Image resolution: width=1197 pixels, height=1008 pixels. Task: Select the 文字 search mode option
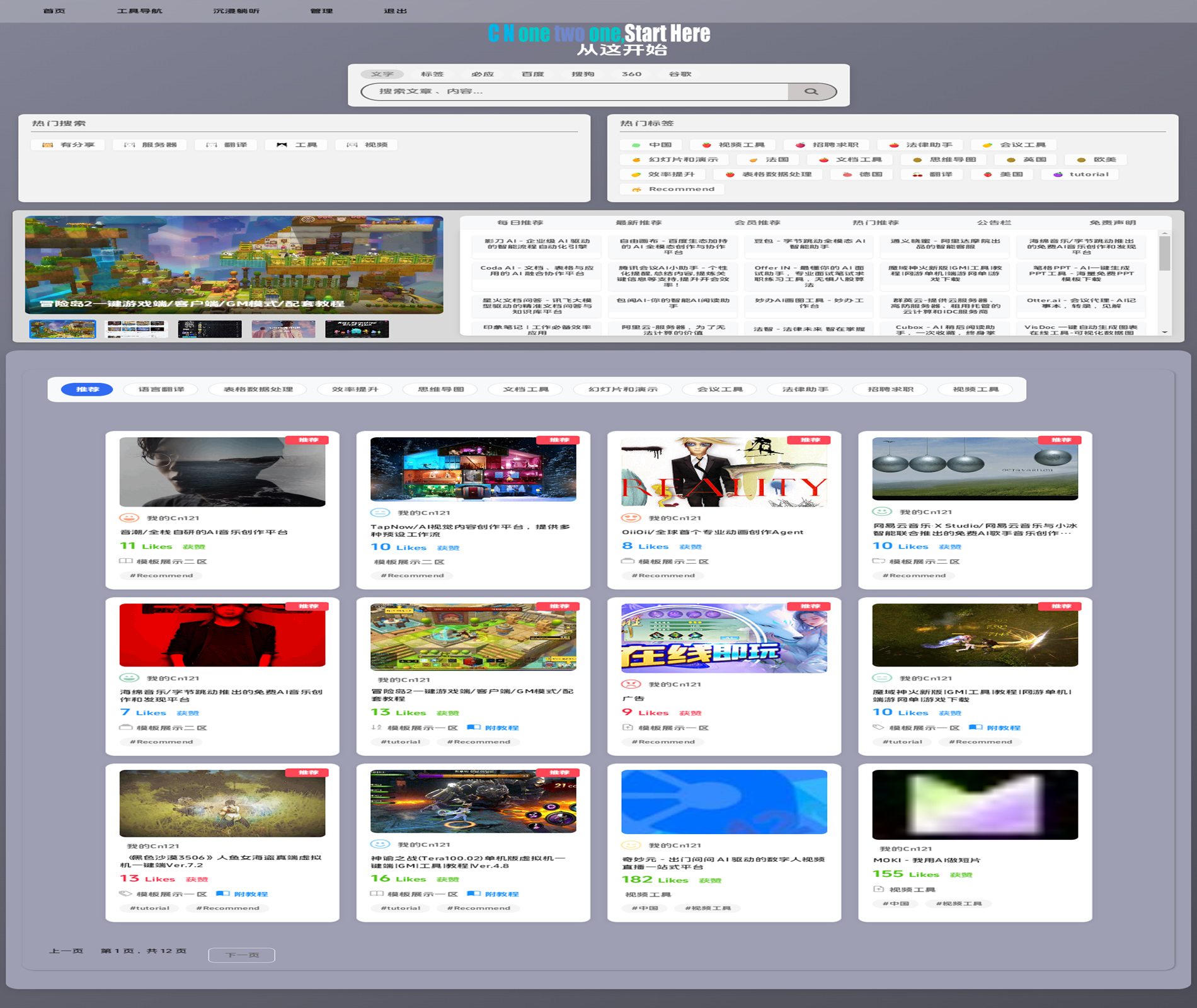[x=382, y=74]
